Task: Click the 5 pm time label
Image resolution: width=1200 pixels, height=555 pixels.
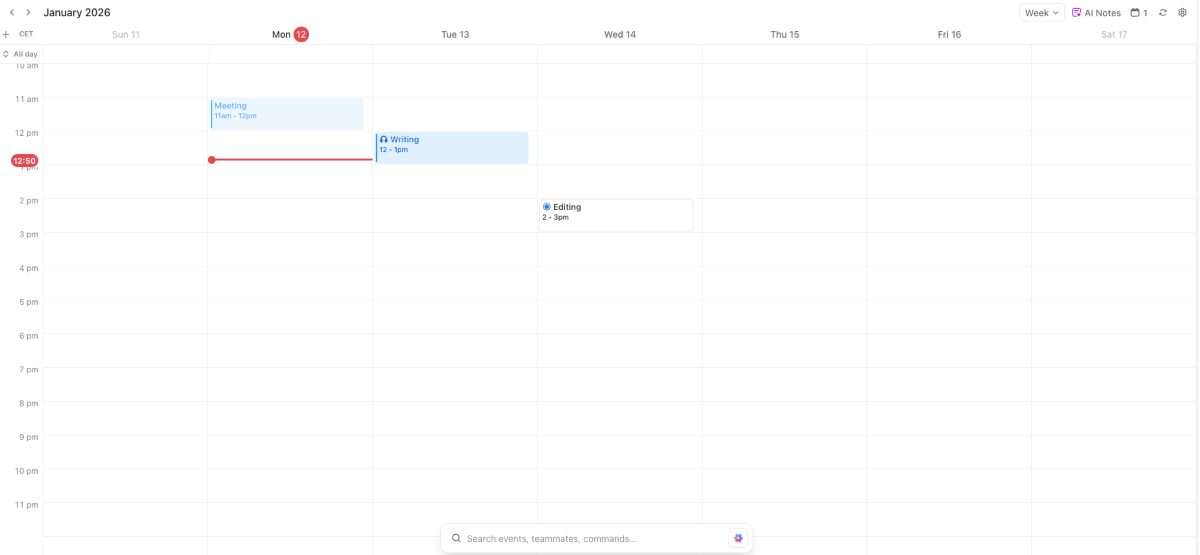Action: tap(29, 302)
